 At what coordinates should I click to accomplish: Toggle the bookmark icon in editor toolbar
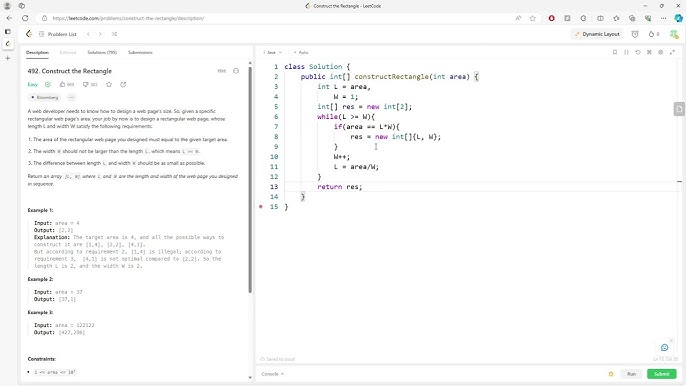[x=615, y=52]
